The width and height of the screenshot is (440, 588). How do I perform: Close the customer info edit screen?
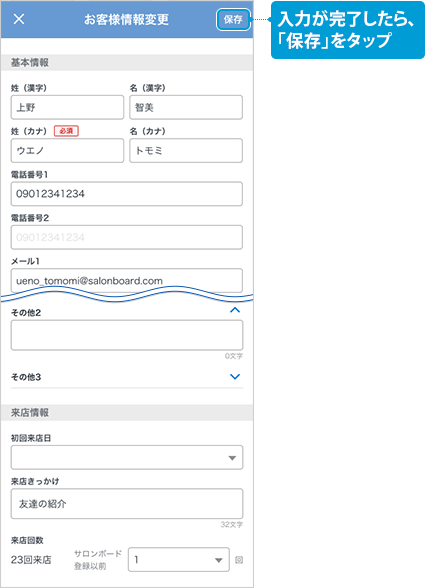click(x=19, y=19)
